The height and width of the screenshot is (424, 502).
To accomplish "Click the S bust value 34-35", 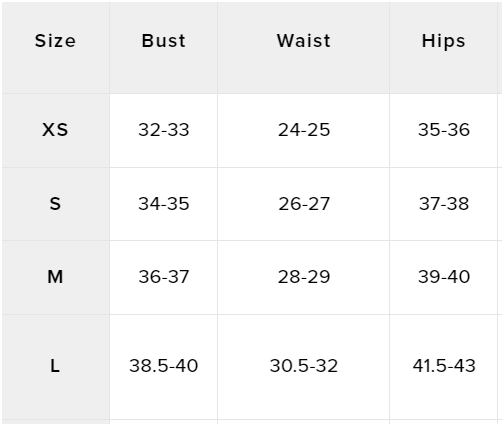I will (164, 204).
